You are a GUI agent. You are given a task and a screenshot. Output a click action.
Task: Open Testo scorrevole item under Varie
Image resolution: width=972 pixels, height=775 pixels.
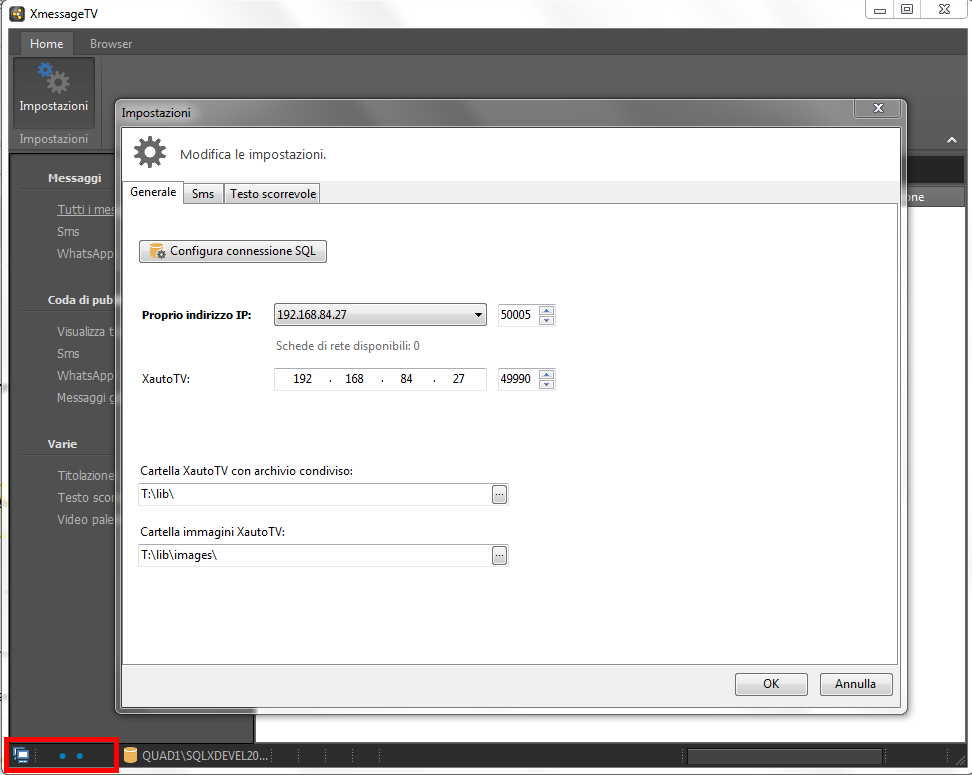(86, 498)
